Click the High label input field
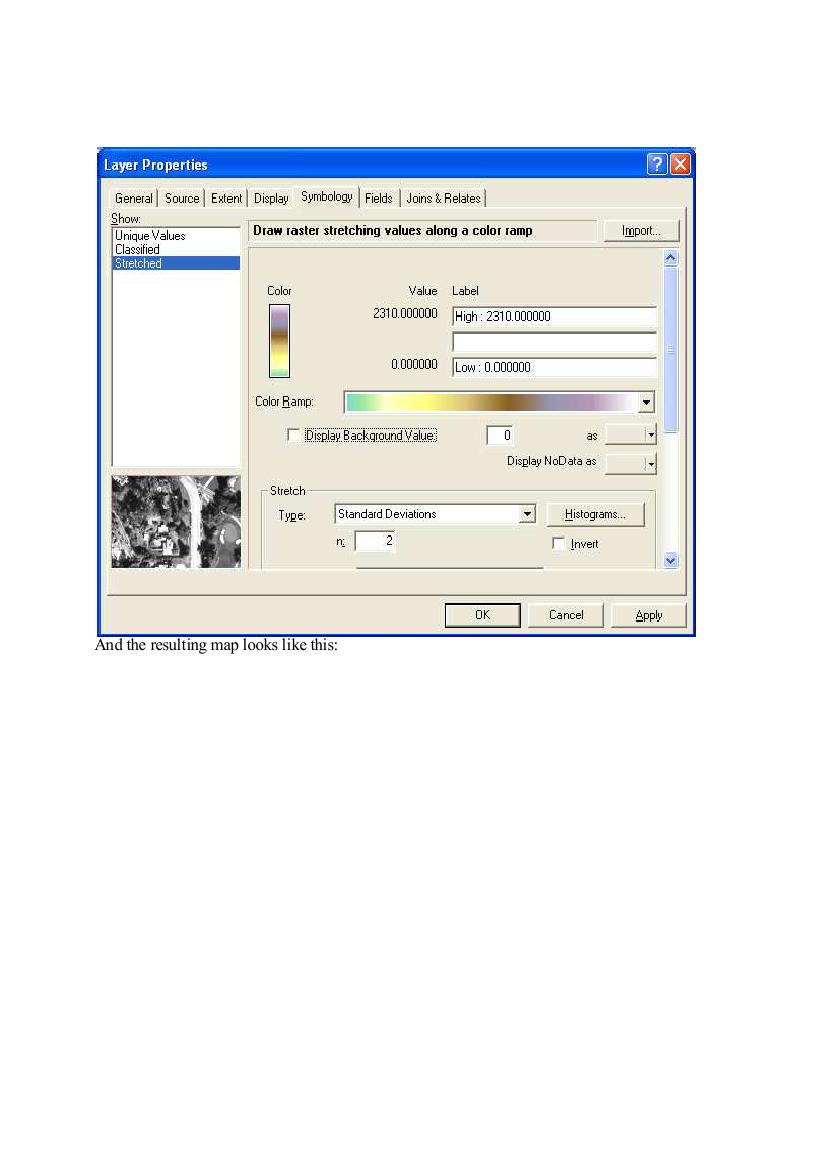 (x=554, y=316)
